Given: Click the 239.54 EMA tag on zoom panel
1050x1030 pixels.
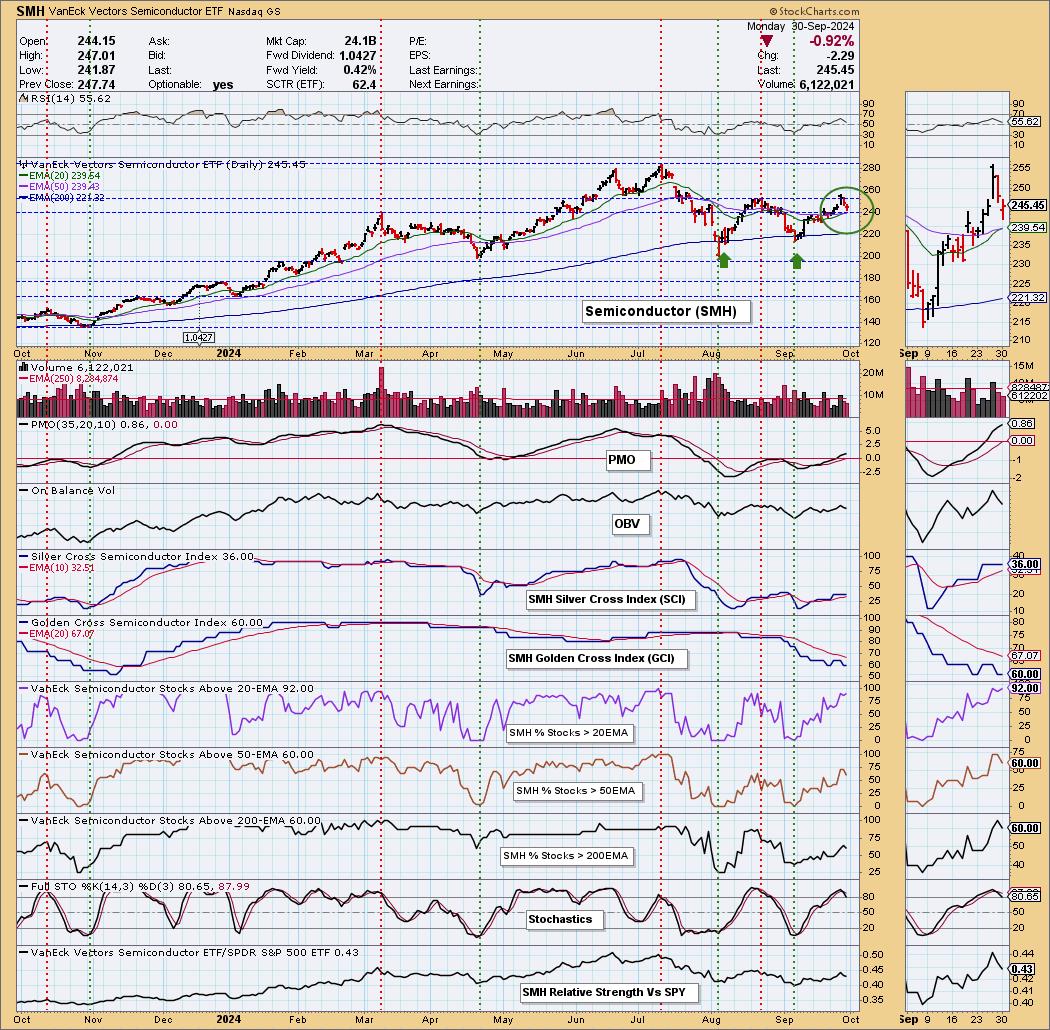Looking at the screenshot, I should point(1029,228).
